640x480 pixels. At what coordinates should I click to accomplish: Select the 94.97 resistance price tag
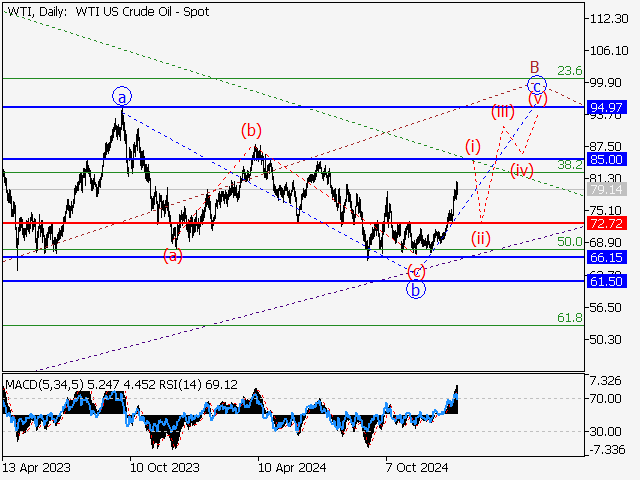pyautogui.click(x=607, y=106)
